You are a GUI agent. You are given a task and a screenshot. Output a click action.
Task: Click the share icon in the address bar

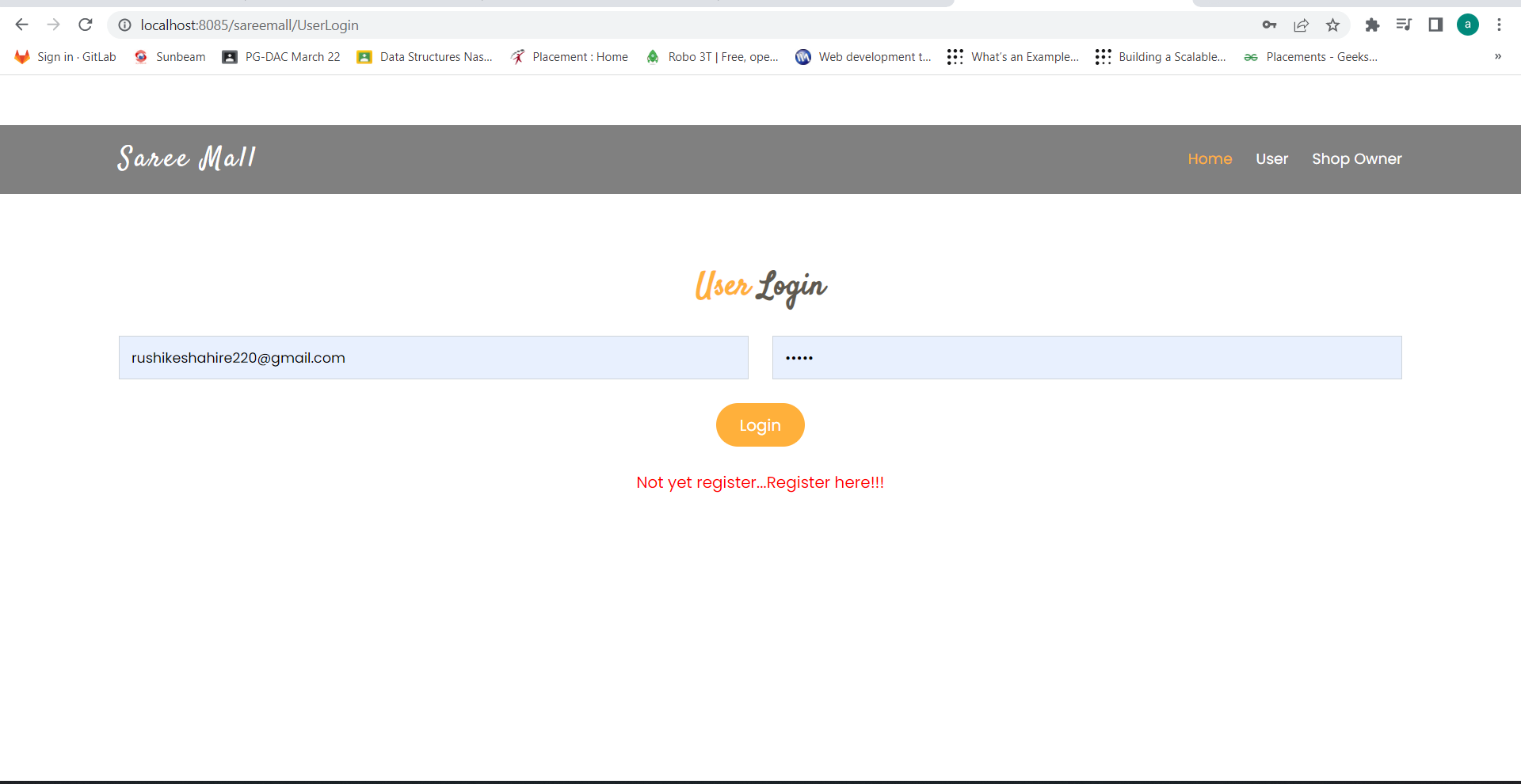click(1301, 25)
